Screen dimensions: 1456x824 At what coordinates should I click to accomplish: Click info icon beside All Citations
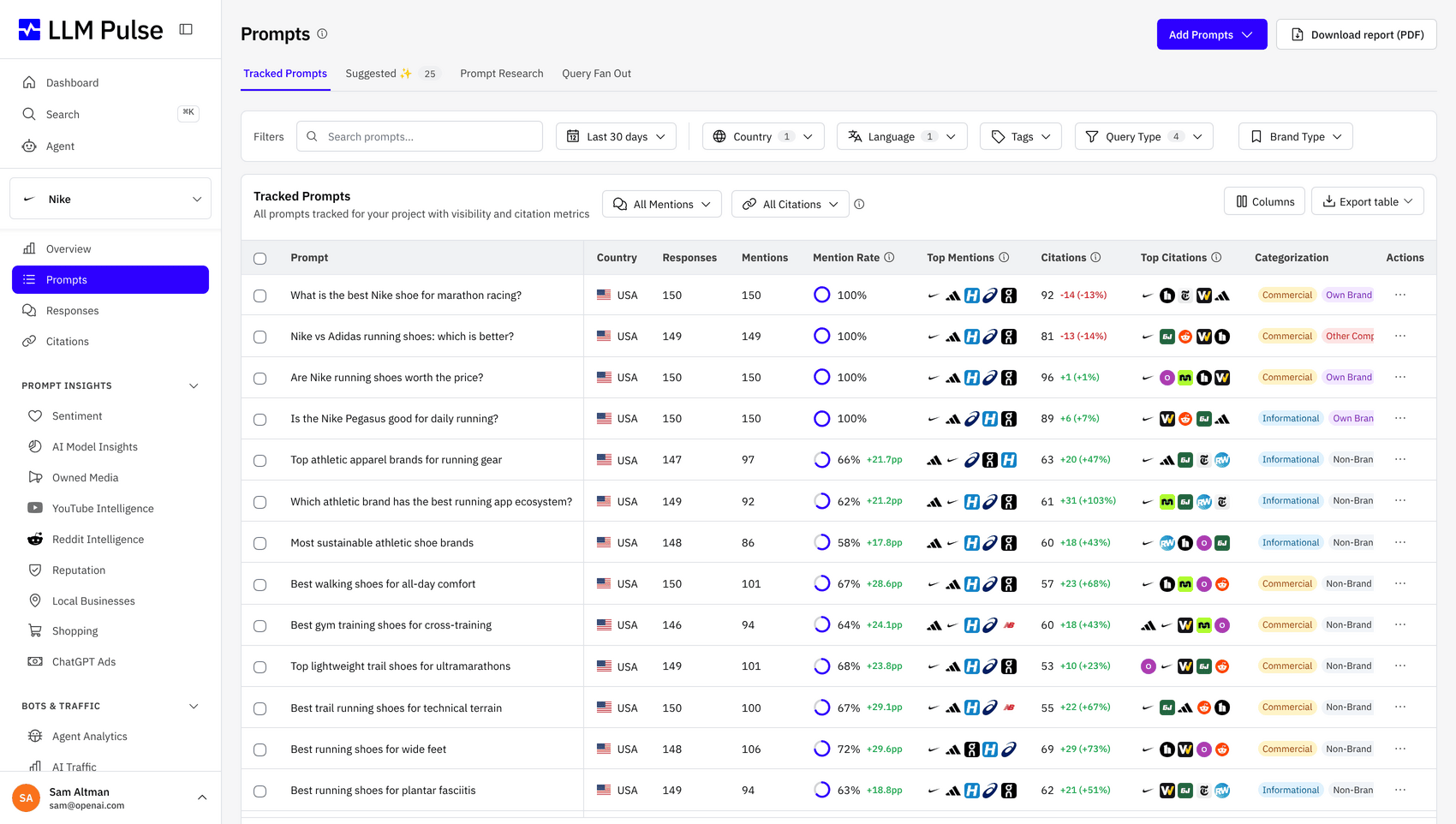click(859, 204)
